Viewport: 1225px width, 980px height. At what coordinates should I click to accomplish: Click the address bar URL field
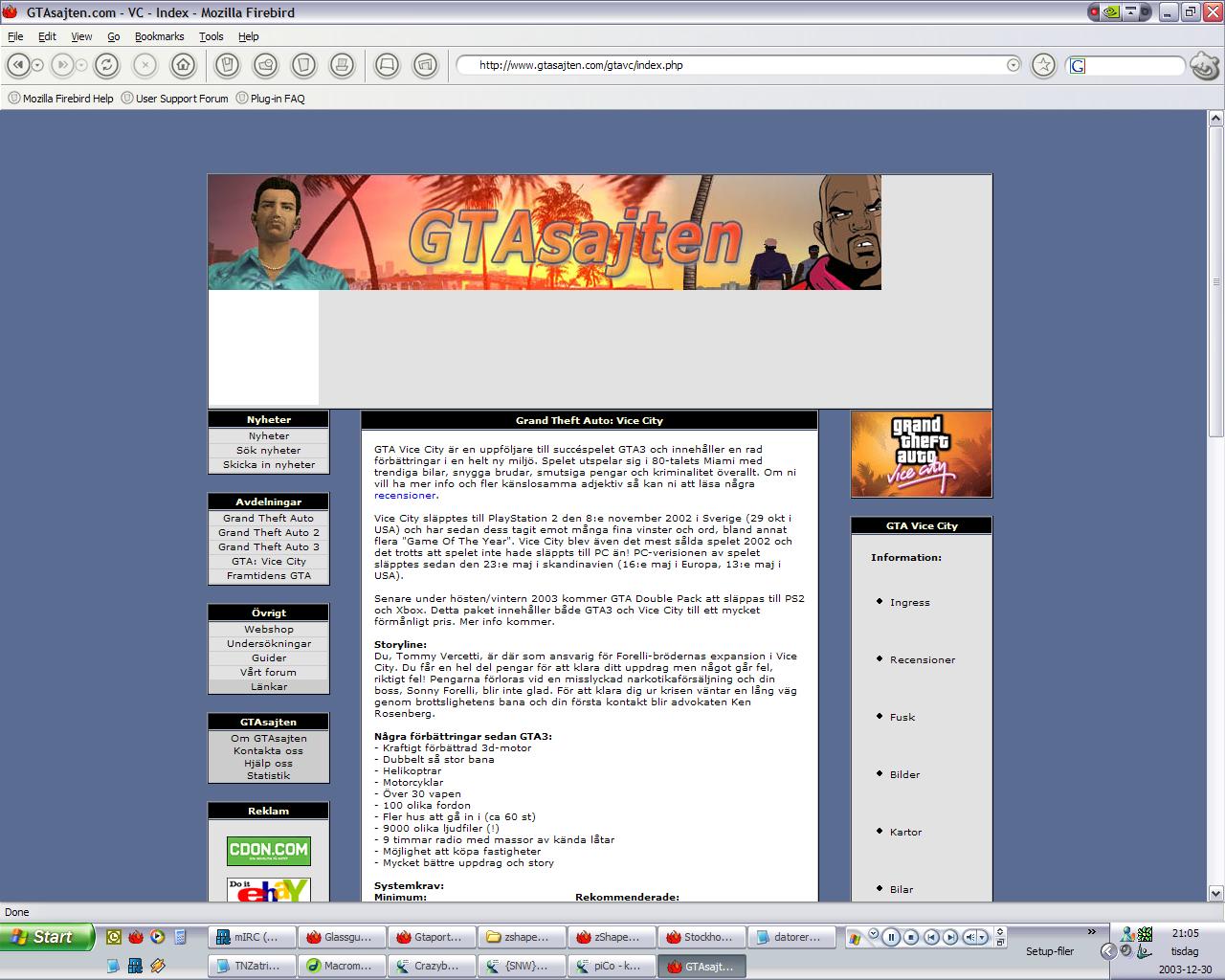click(739, 65)
